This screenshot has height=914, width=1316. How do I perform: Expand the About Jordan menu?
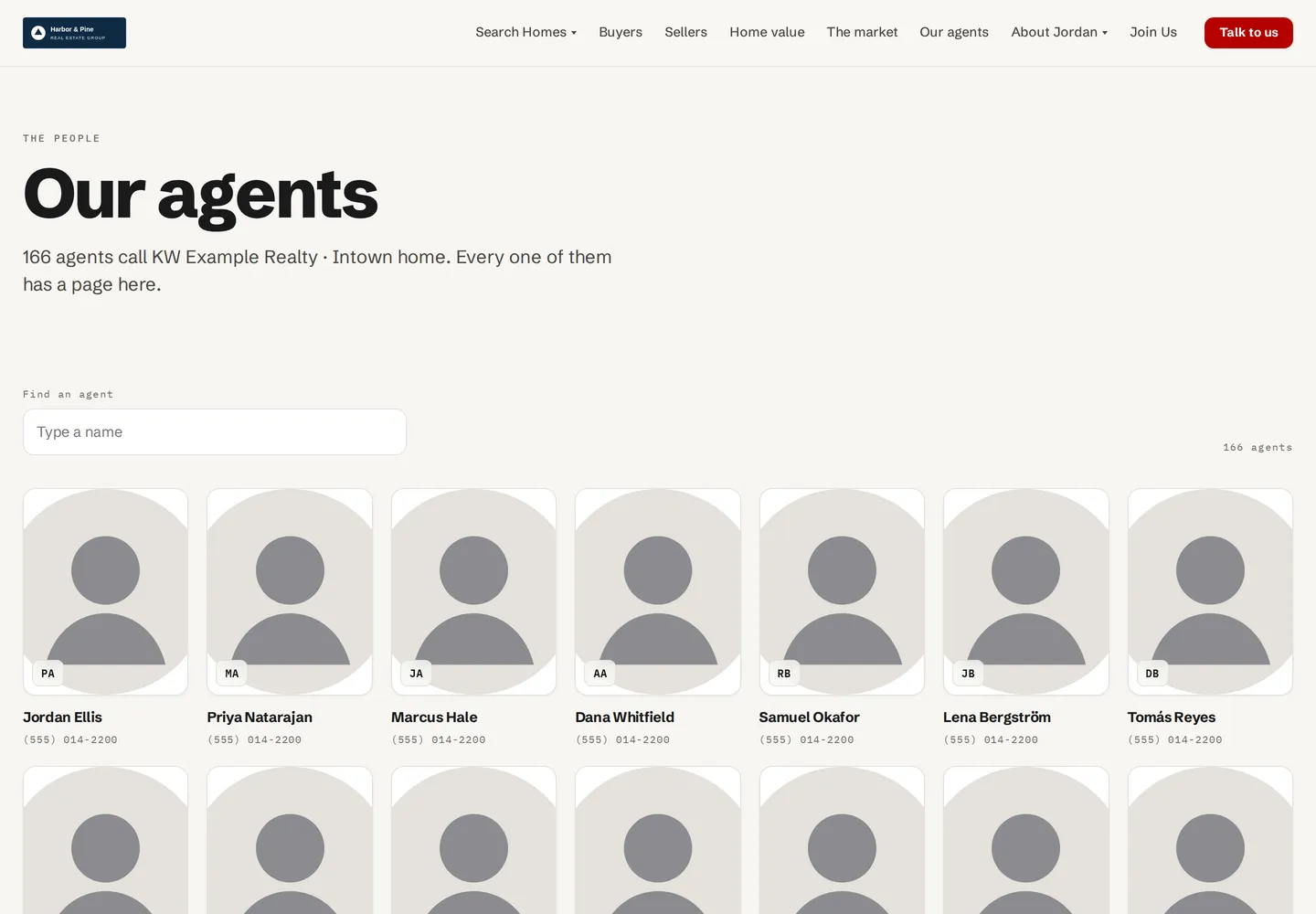click(x=1059, y=32)
